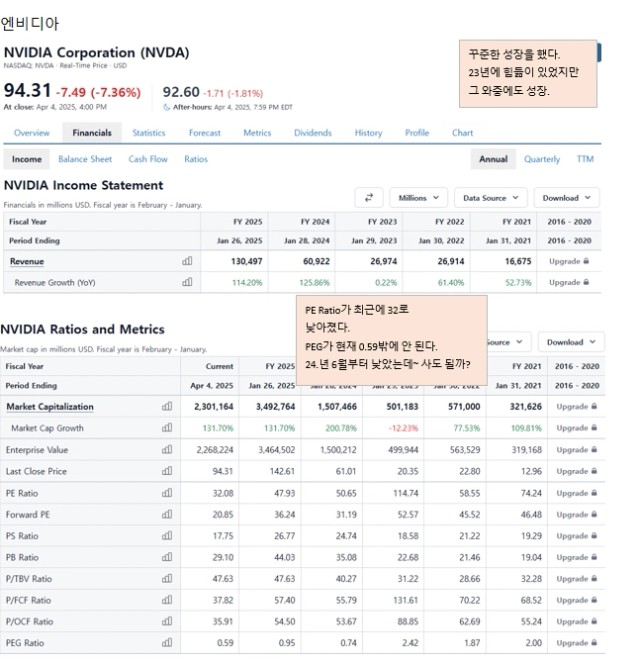Click the 2016 - 2020 income column header
The height and width of the screenshot is (663, 640).
tap(569, 222)
